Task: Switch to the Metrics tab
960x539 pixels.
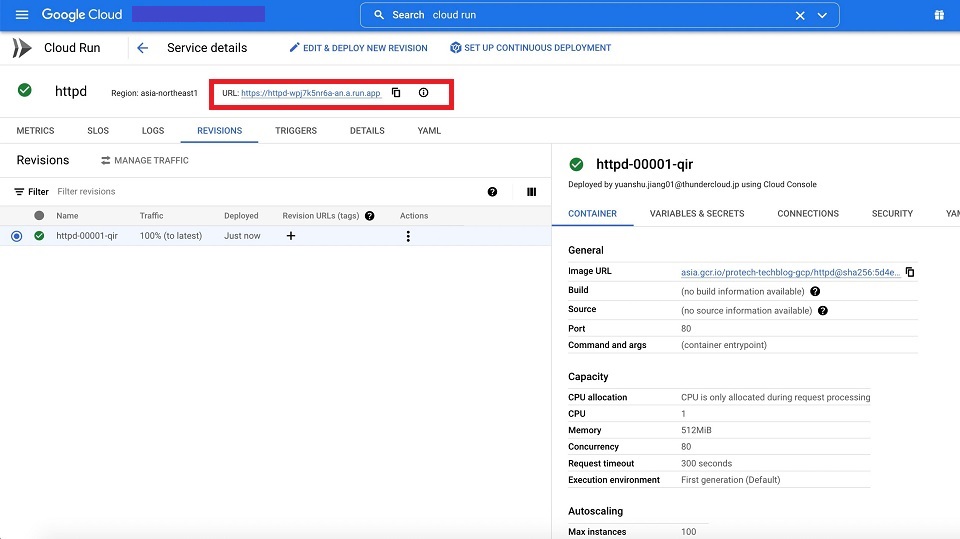Action: [35, 131]
